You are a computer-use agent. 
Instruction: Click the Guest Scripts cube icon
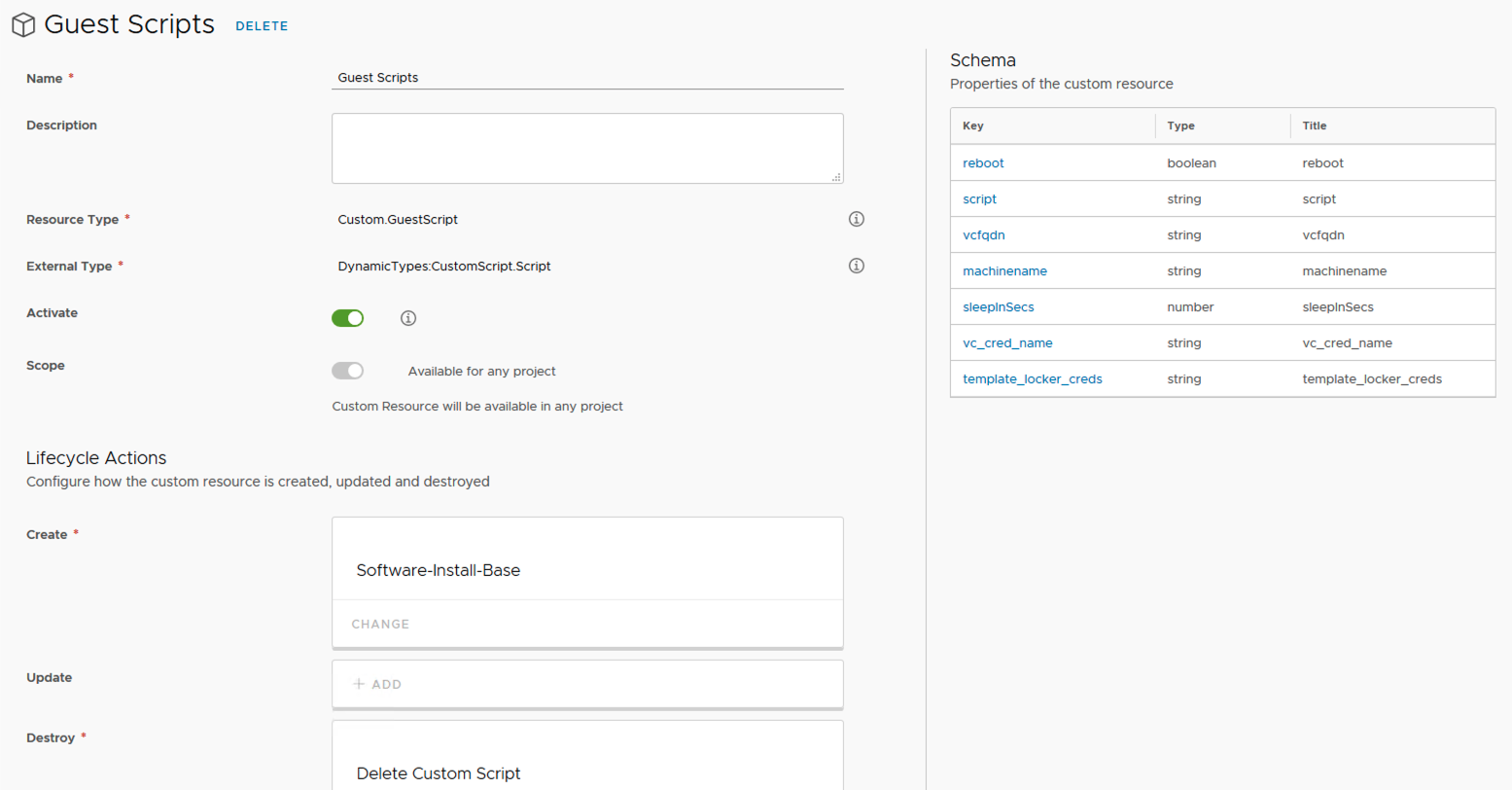pyautogui.click(x=23, y=25)
